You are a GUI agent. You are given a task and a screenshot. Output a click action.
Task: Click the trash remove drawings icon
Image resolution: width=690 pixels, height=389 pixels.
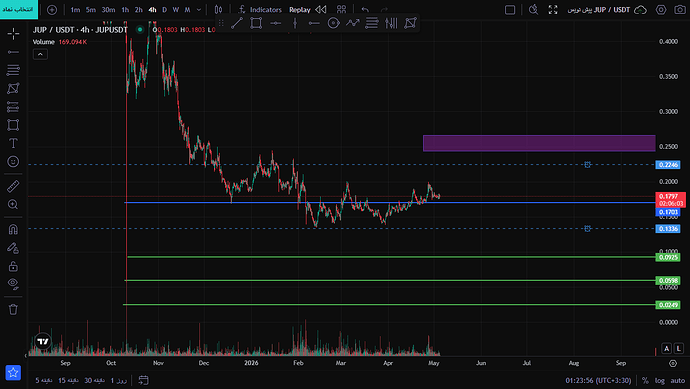pyautogui.click(x=13, y=309)
